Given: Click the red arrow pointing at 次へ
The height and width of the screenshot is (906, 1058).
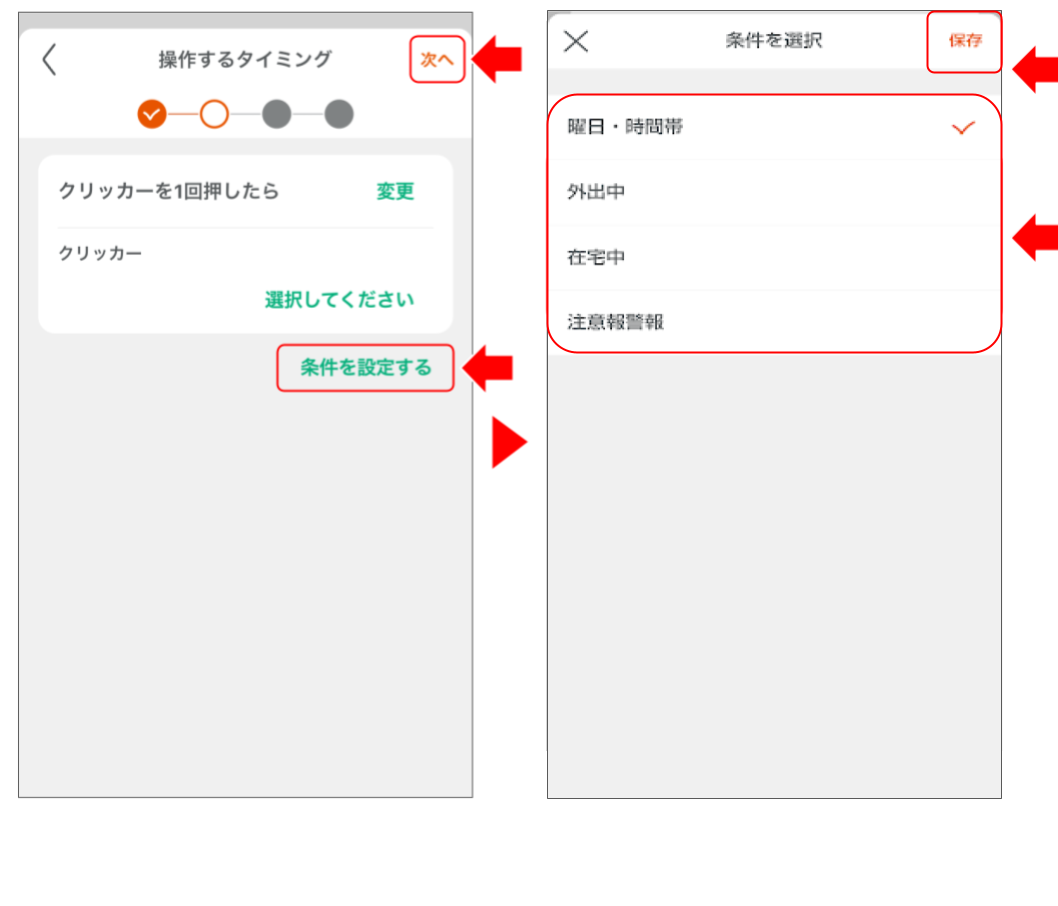Looking at the screenshot, I should click(497, 60).
